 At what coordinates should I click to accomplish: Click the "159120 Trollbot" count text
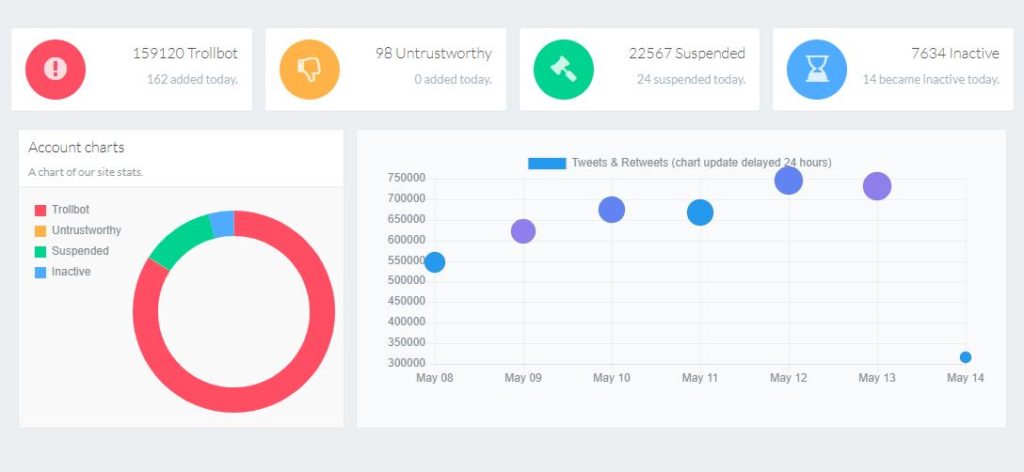coord(185,54)
